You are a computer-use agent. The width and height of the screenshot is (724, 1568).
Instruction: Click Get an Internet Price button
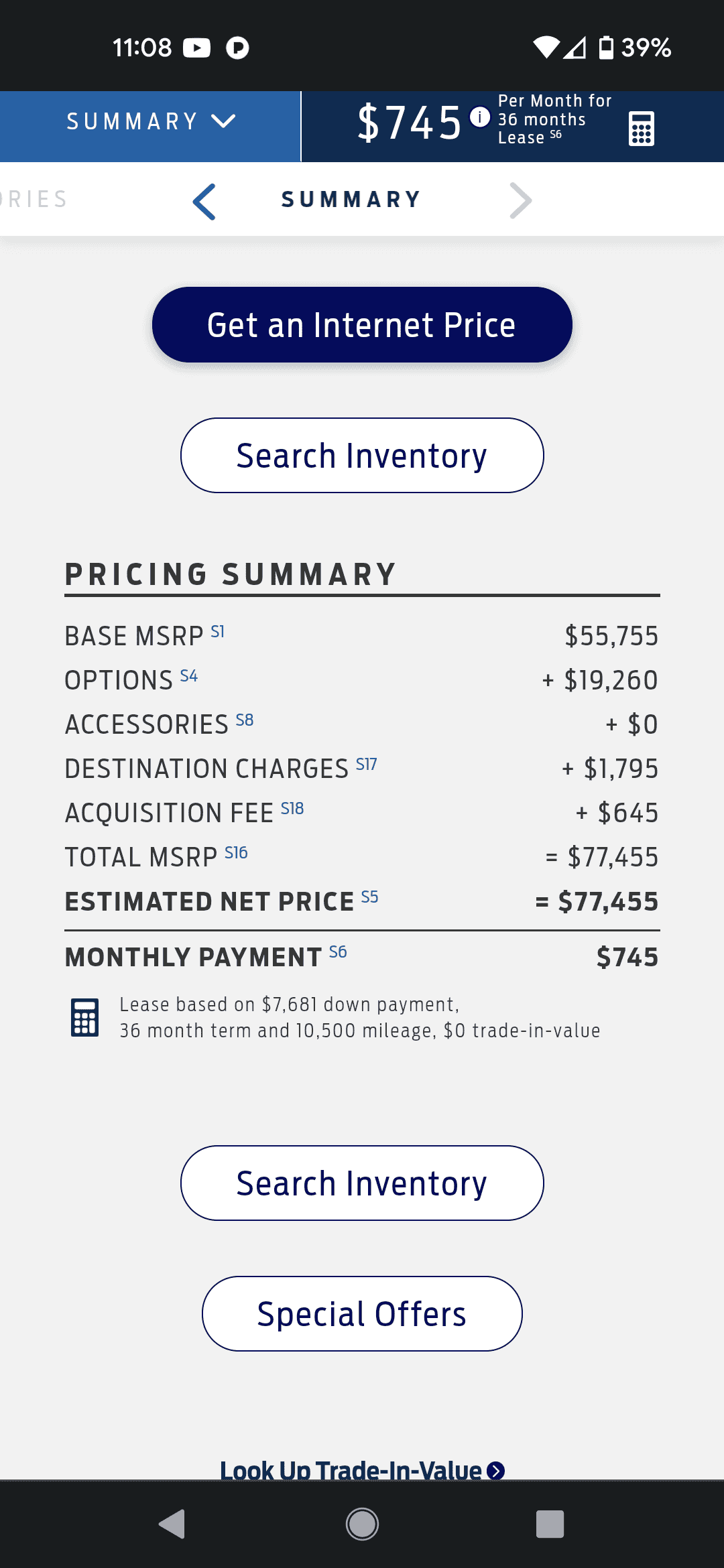coord(362,325)
